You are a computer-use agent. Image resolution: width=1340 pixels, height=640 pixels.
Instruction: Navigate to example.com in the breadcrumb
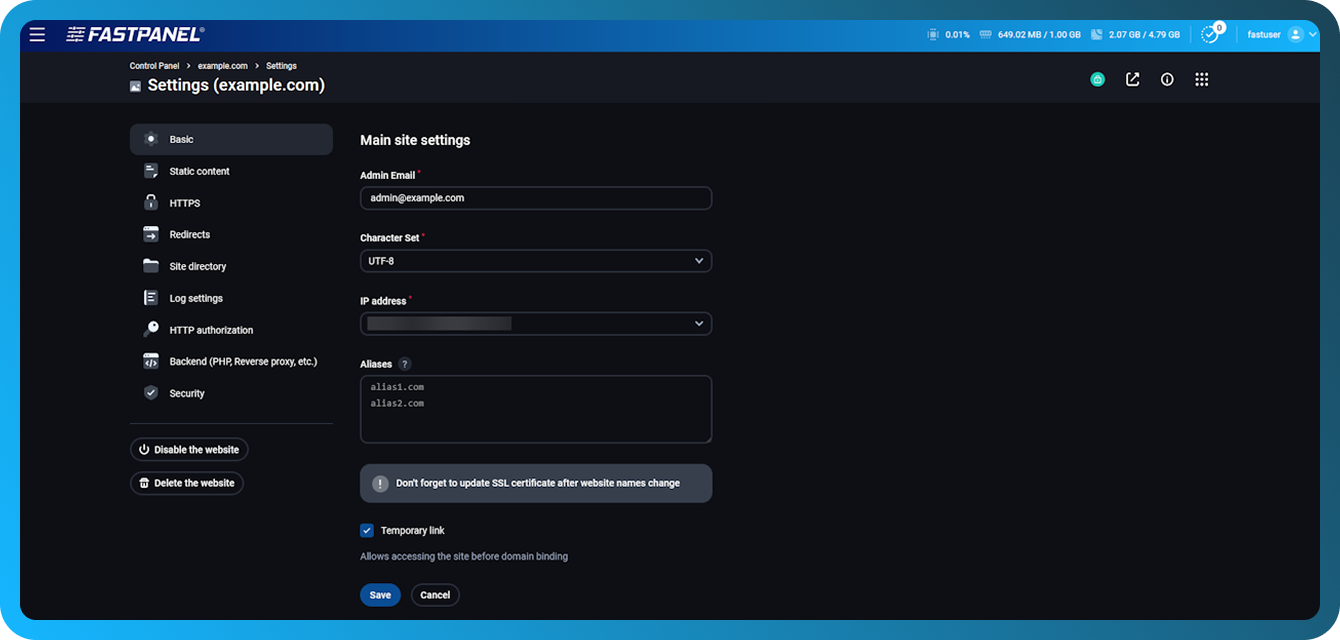tap(222, 65)
